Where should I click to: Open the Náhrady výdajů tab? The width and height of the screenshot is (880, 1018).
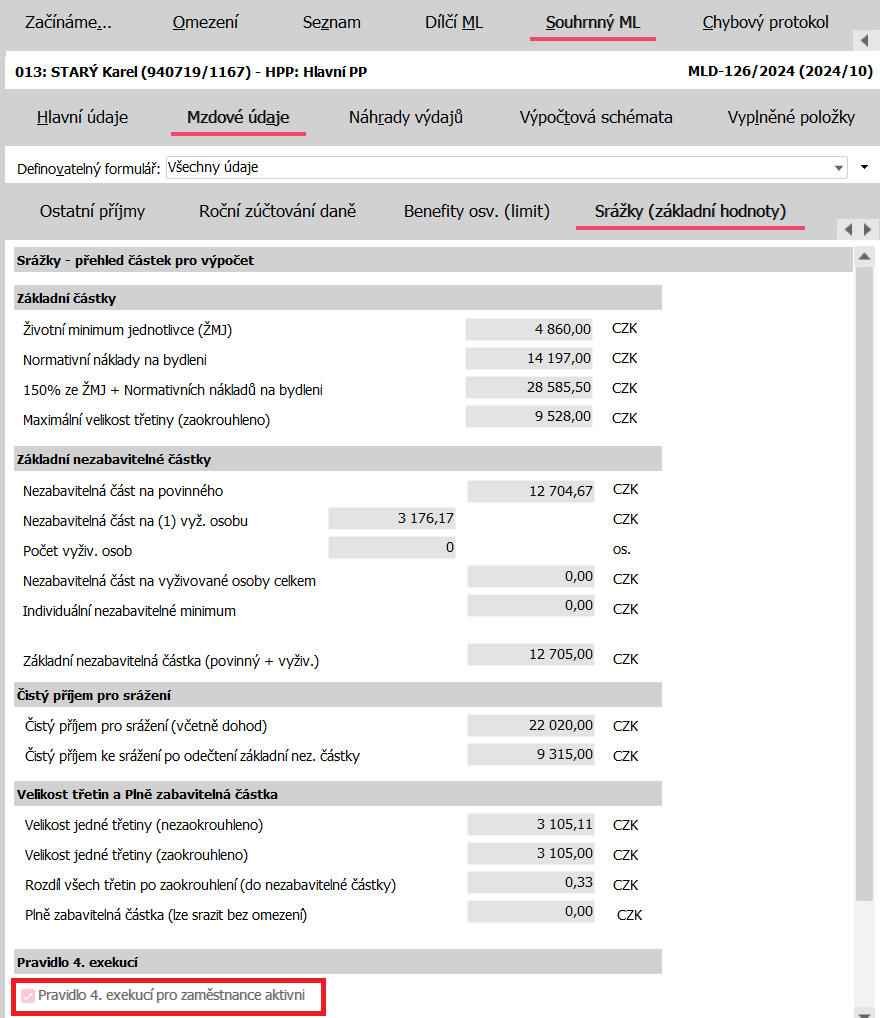pos(406,118)
